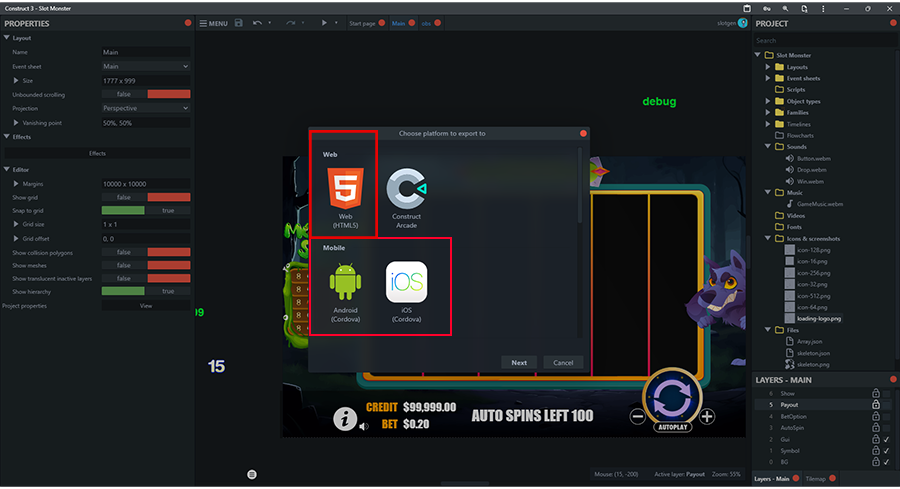The height and width of the screenshot is (489, 900).
Task: Click Cancel in the export dialog
Action: [x=563, y=363]
